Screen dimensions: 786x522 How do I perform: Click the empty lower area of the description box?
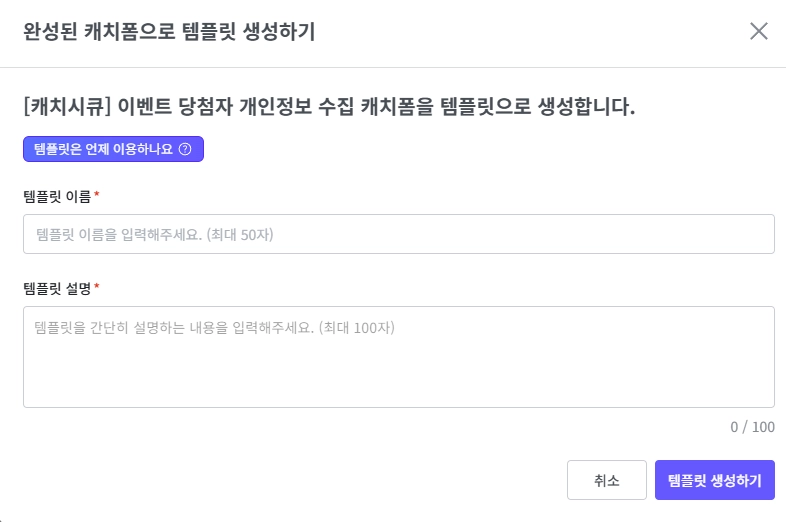(x=398, y=385)
